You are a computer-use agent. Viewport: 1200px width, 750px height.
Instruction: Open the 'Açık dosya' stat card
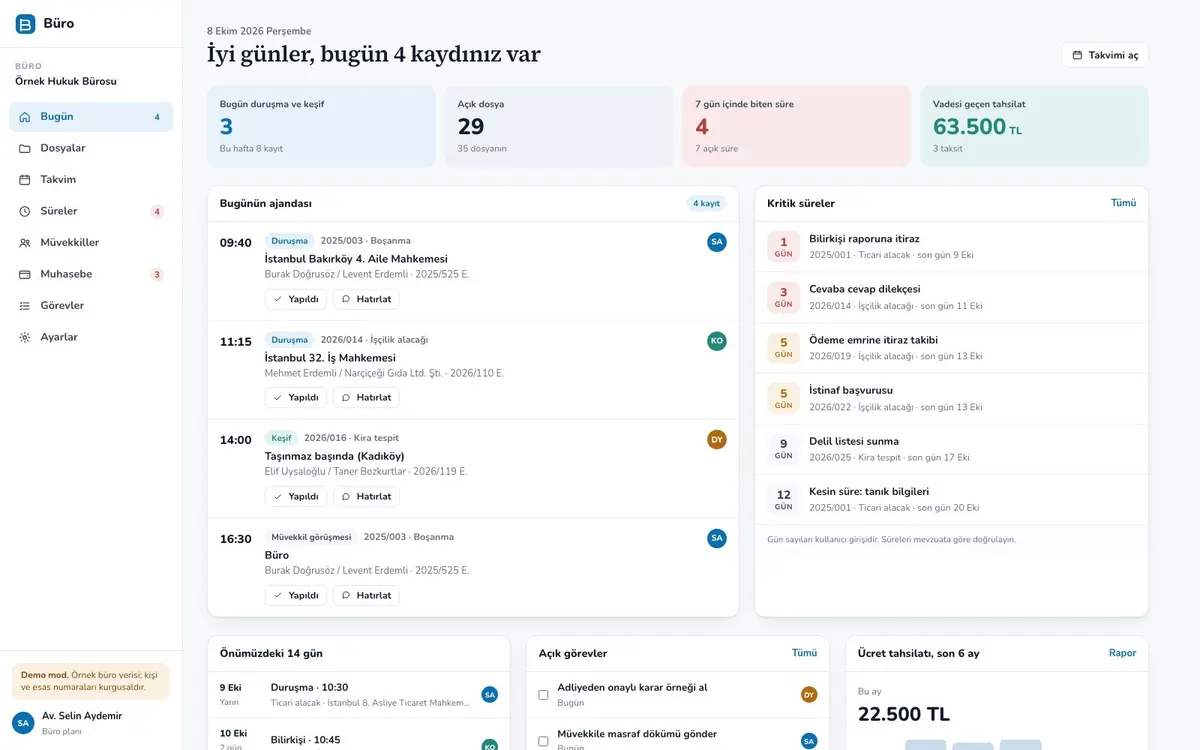(559, 126)
